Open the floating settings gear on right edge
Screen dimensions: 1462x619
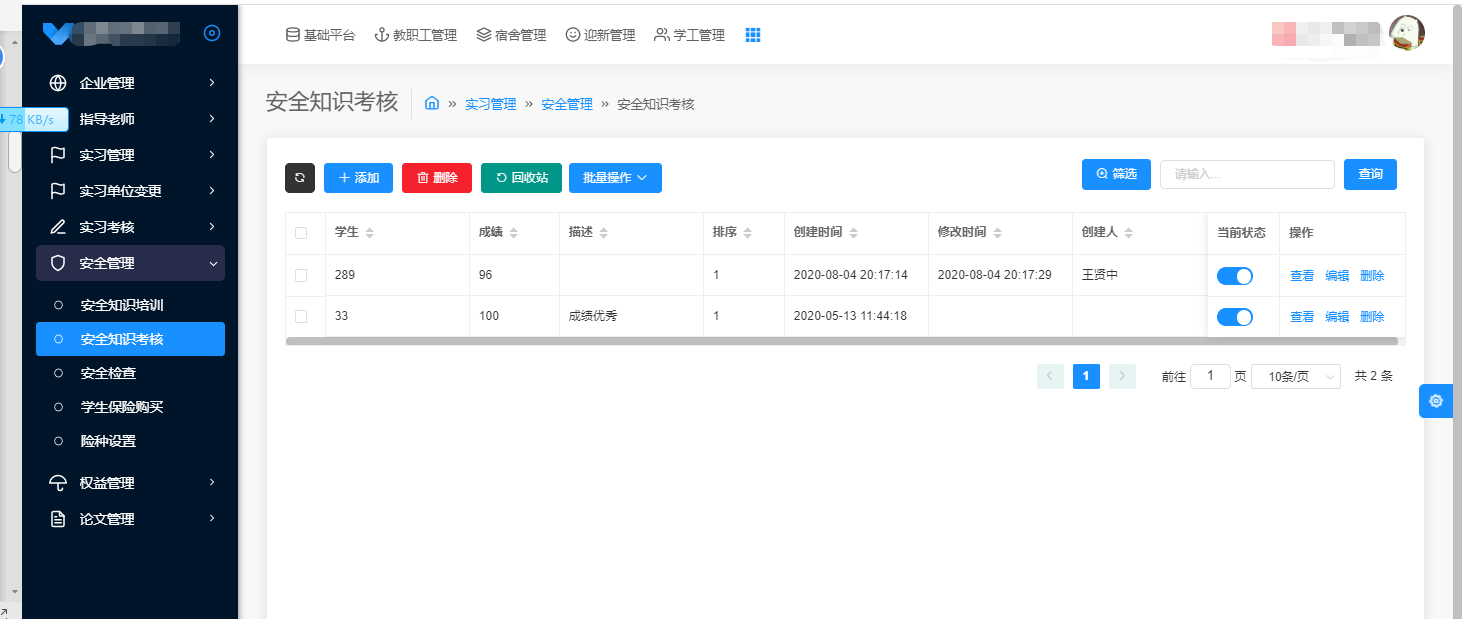click(x=1436, y=401)
